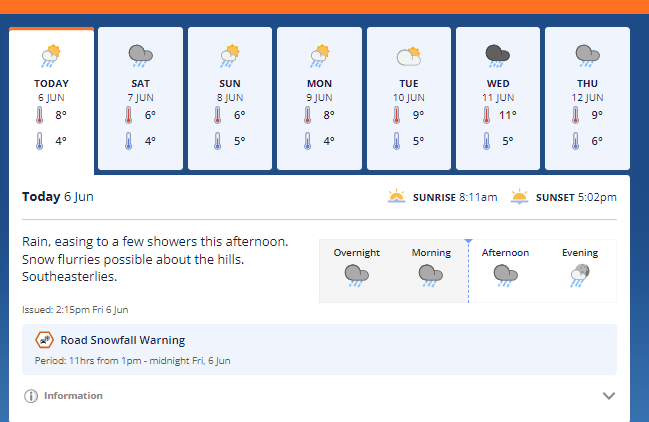Click the Afternoon rain cloud icon
Viewport: 649px width, 422px height.
tap(505, 276)
